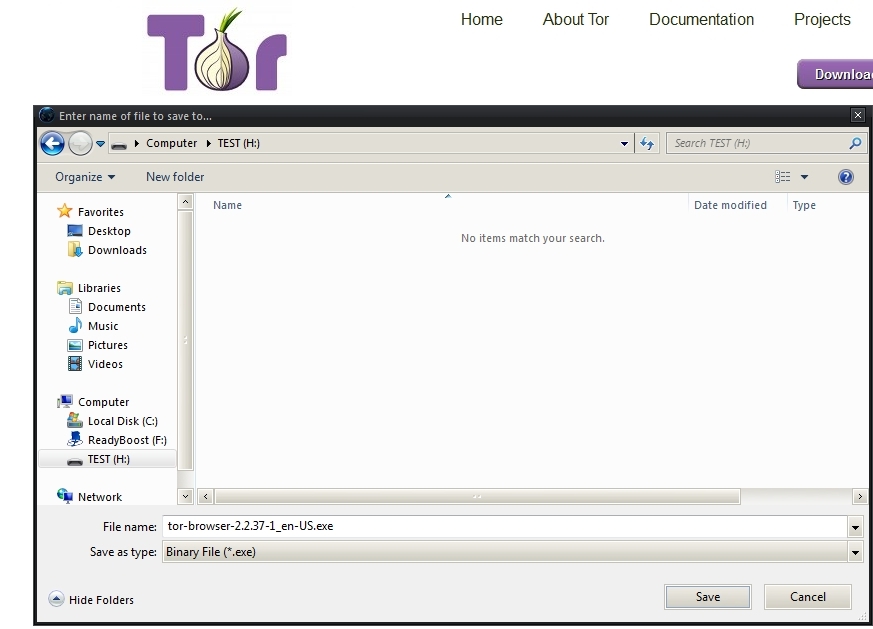This screenshot has height=629, width=873.
Task: Sort files by the Name column
Action: pyautogui.click(x=227, y=205)
